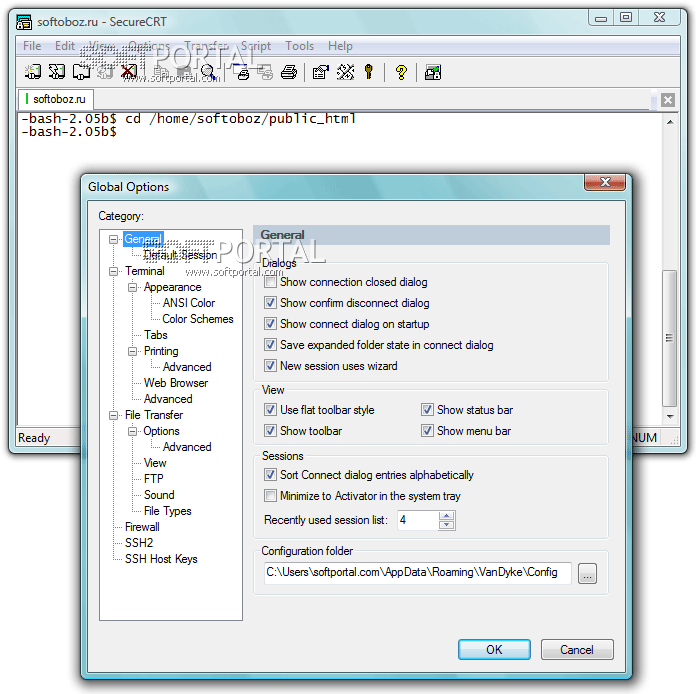Collapse the Options node under File Transfer

132,431
